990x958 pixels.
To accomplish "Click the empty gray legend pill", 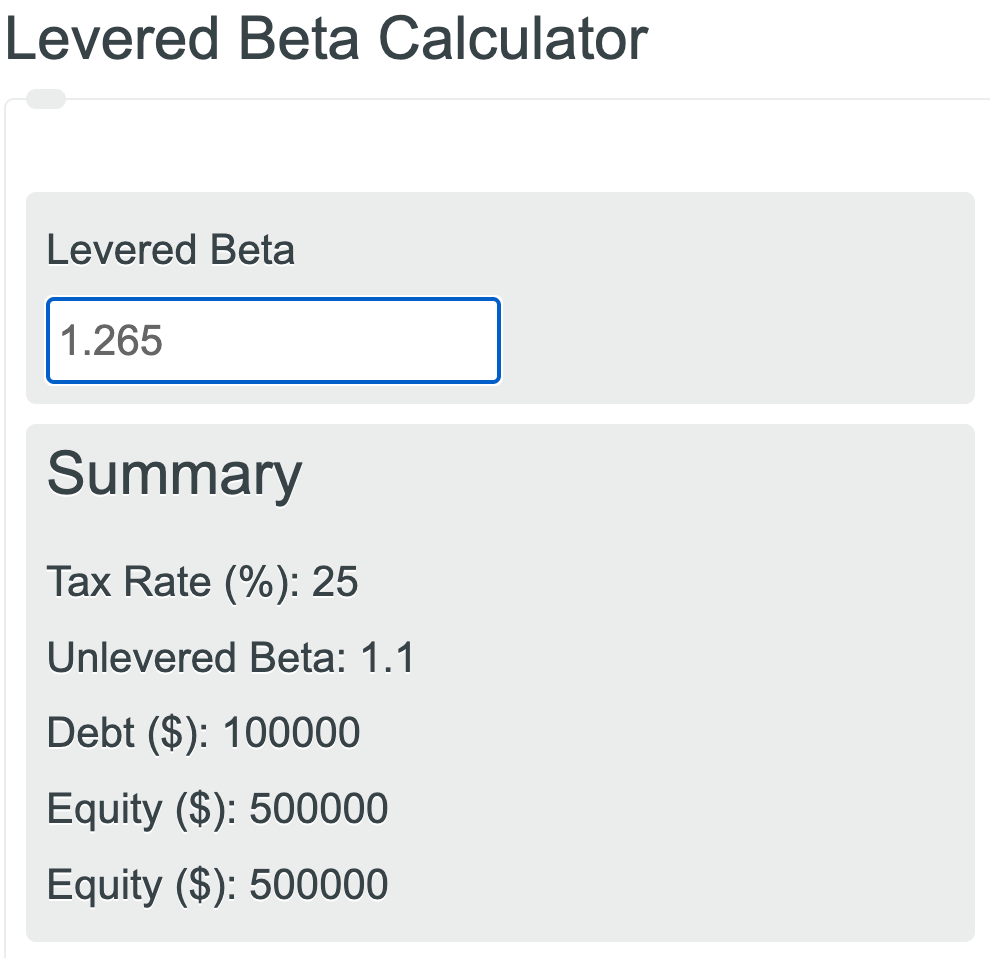I will (x=45, y=99).
